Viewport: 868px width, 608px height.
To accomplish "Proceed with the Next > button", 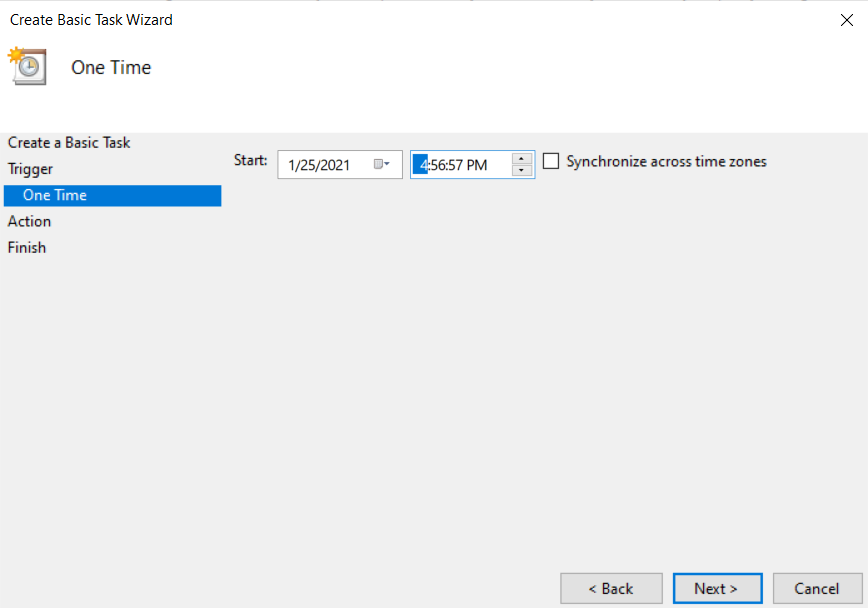I will 717,588.
